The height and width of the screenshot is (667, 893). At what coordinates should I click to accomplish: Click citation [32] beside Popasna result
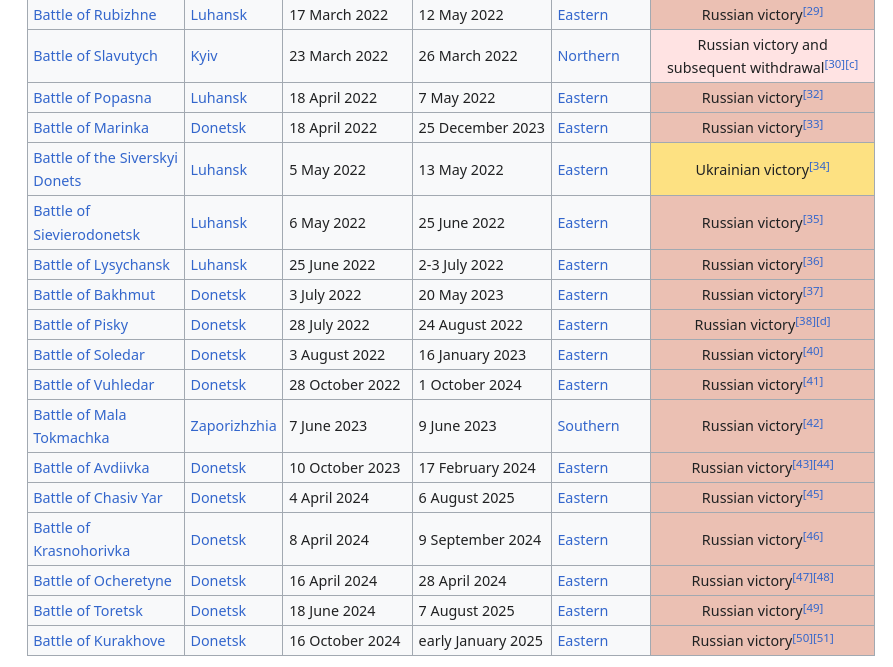click(813, 94)
